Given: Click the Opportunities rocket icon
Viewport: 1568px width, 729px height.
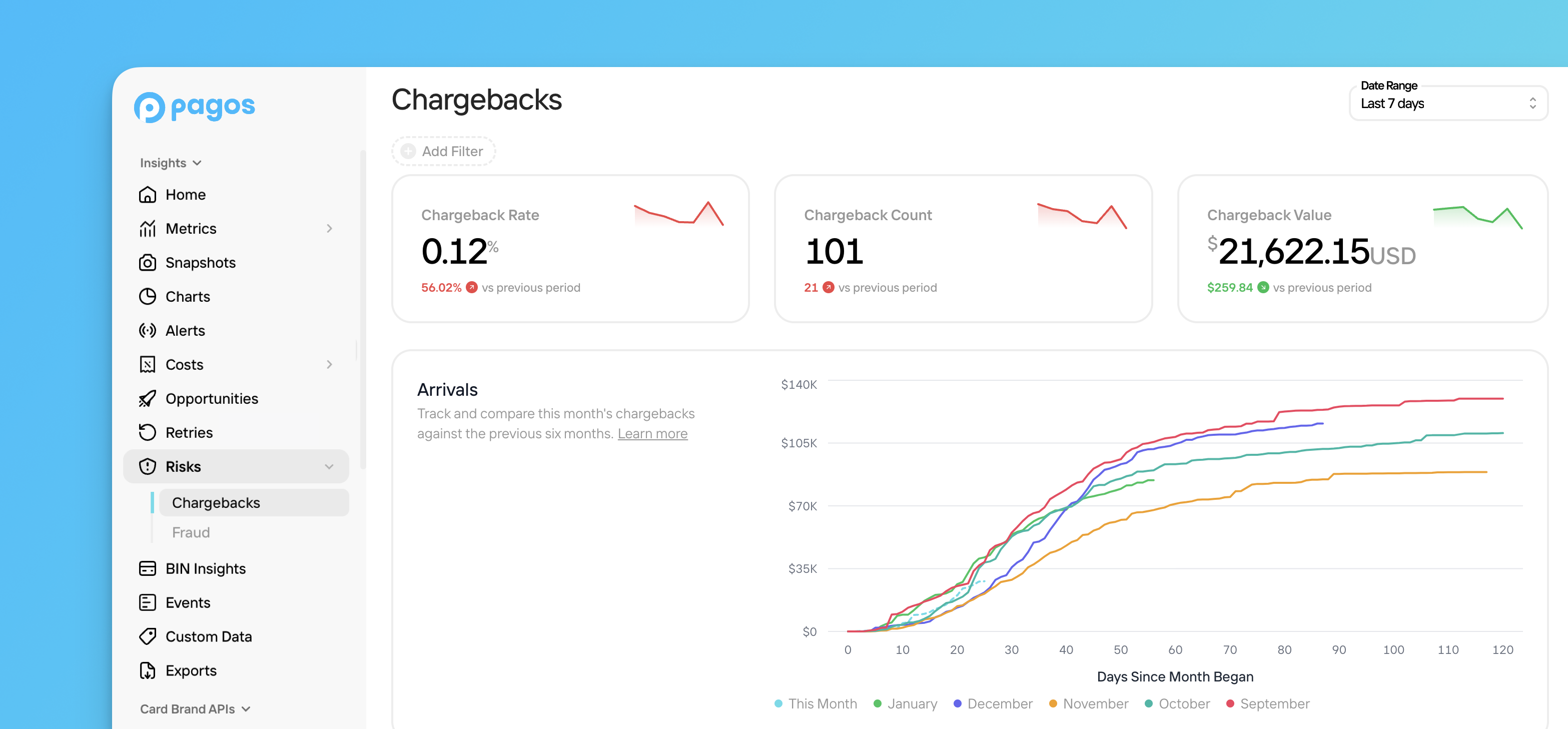Looking at the screenshot, I should (147, 399).
